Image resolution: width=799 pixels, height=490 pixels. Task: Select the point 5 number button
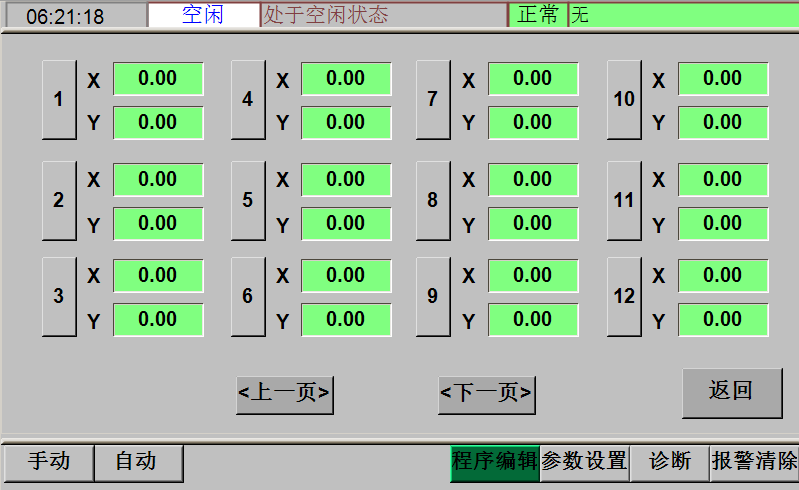tap(248, 200)
